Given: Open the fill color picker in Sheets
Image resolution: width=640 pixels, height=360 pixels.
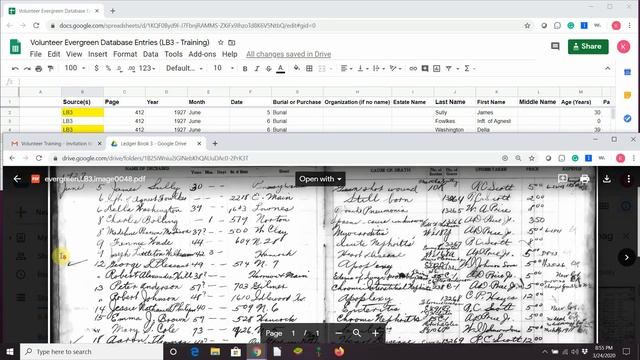Looking at the screenshot, I should [x=297, y=69].
